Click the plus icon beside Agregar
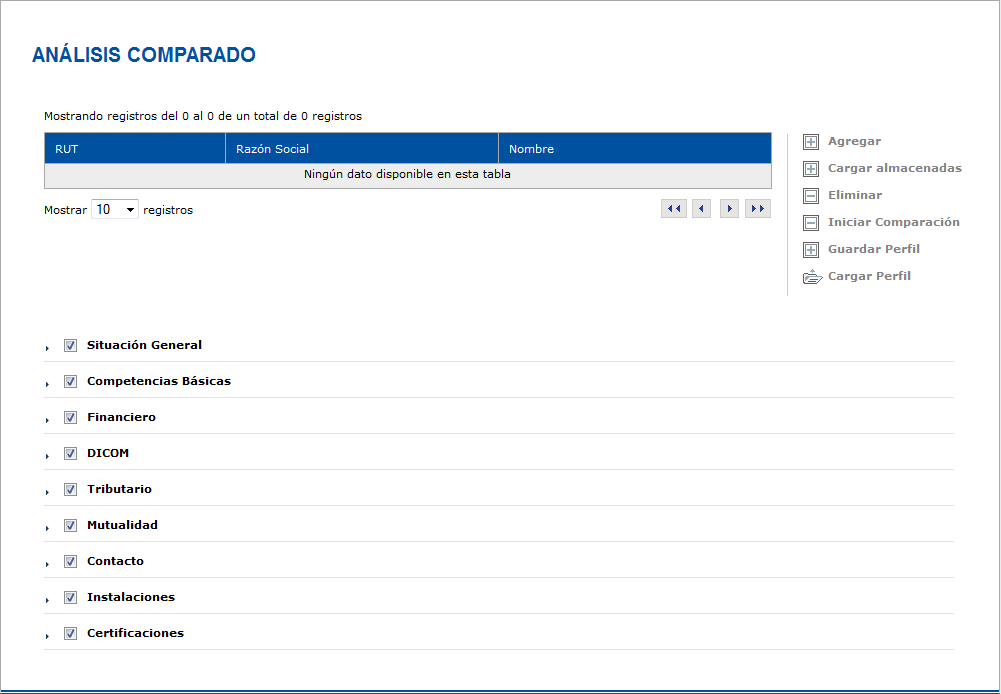The height and width of the screenshot is (694, 1001). (811, 142)
